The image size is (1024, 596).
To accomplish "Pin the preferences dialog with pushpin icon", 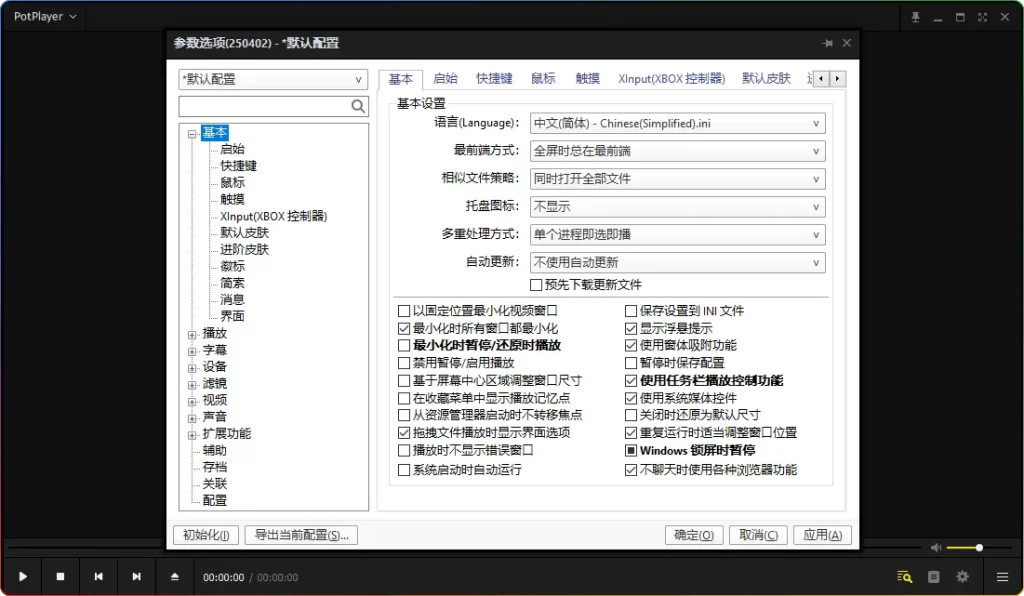I will 827,43.
